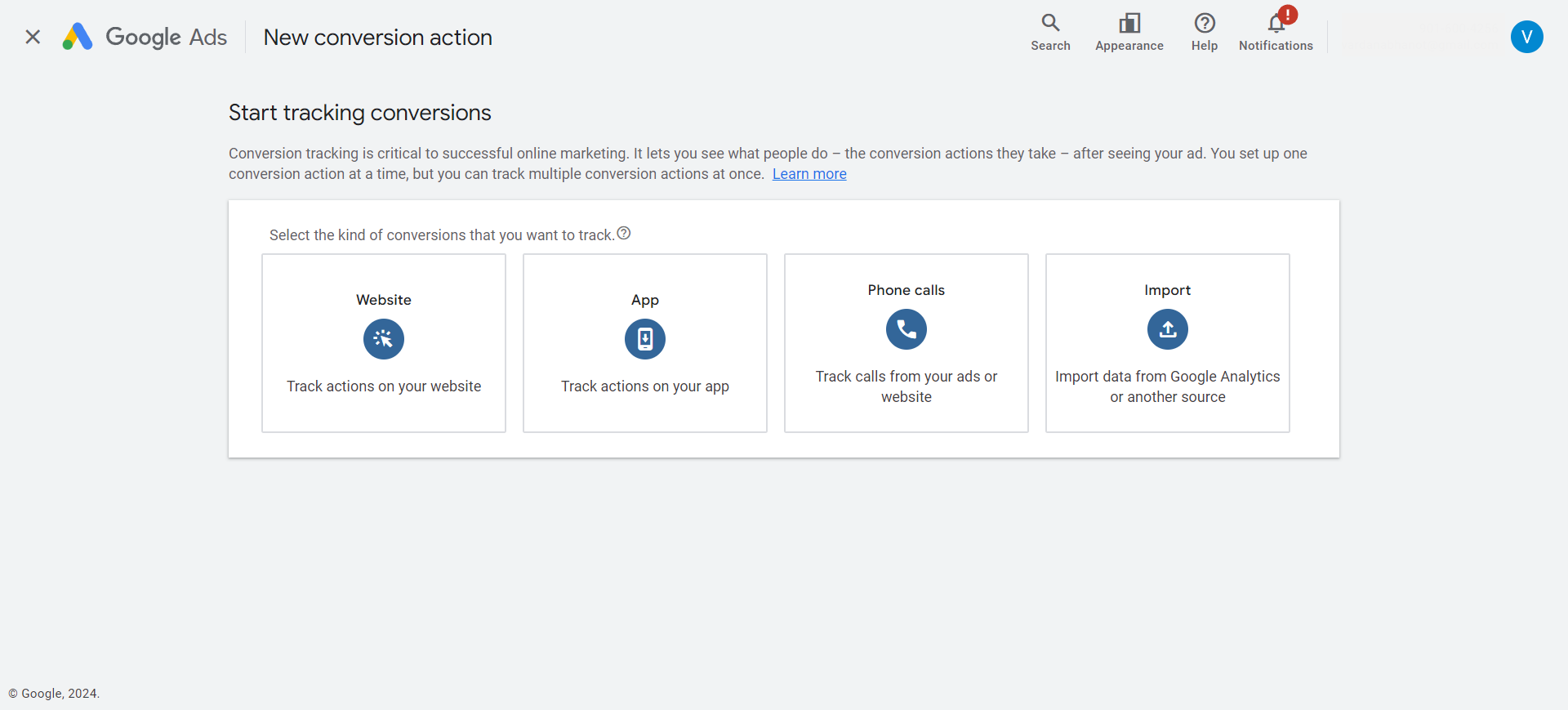Follow the Learn more link
Screen dimensions: 1568x710
809,174
